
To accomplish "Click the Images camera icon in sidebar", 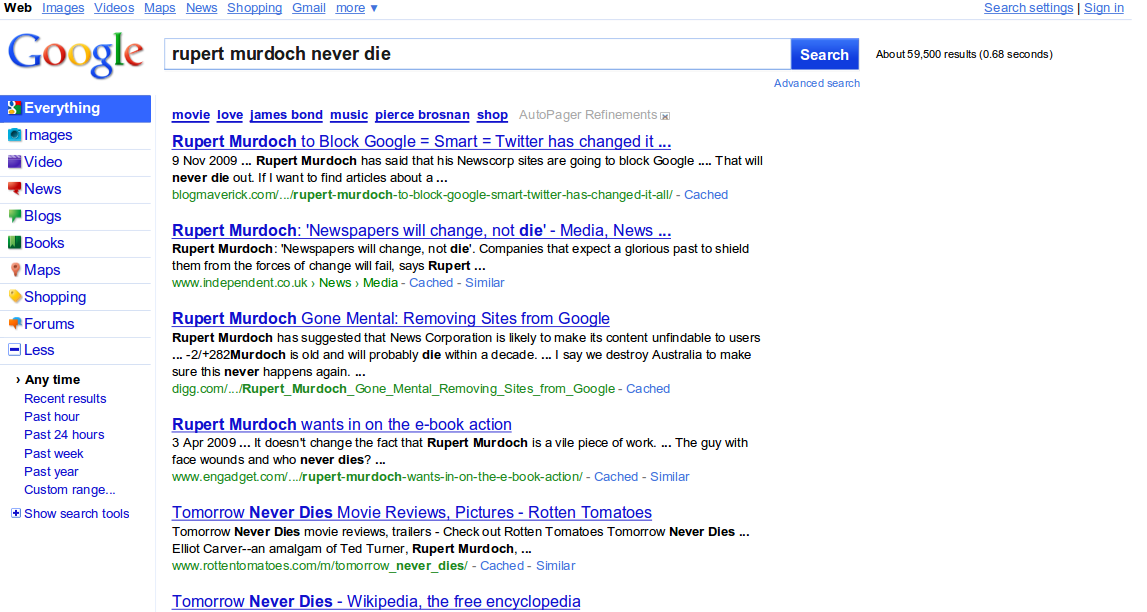I will click(14, 135).
